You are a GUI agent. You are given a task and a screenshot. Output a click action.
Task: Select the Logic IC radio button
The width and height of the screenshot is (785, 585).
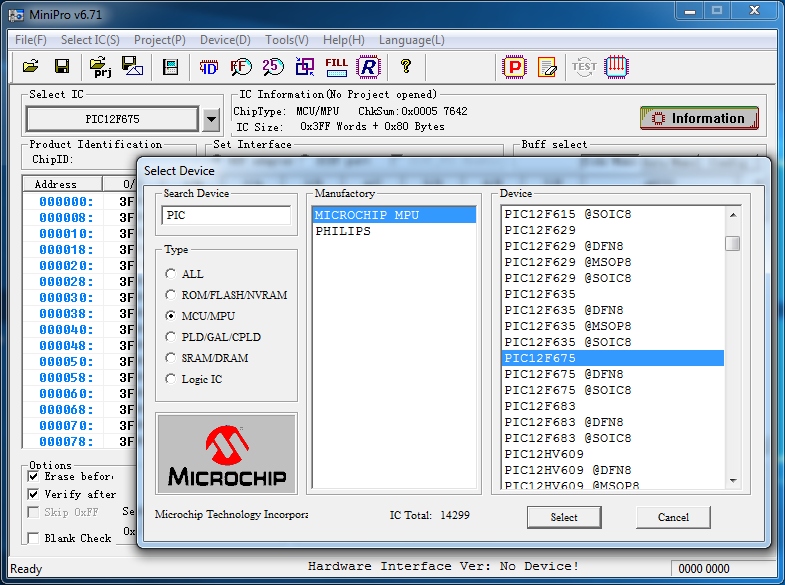[x=171, y=379]
